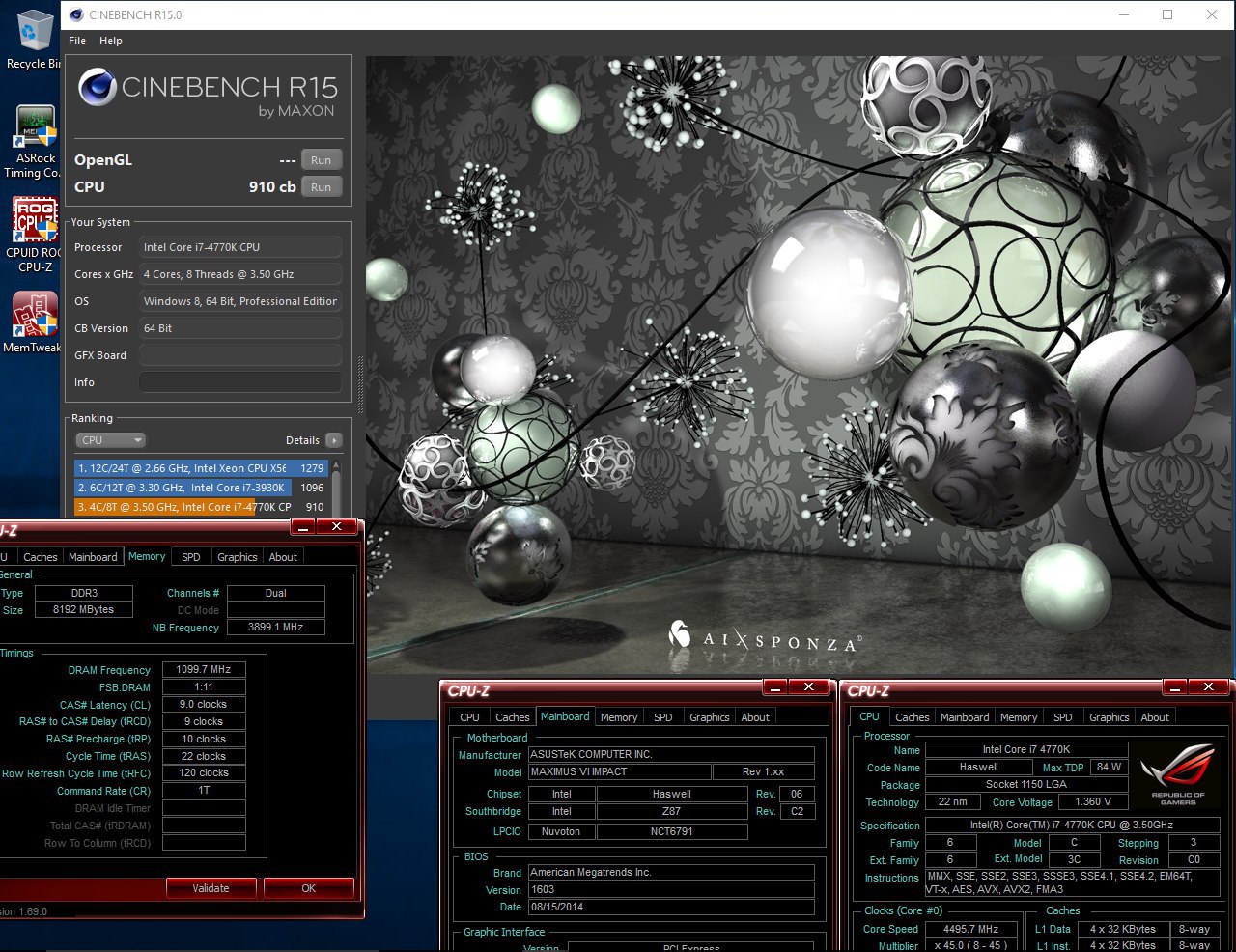Click BIOS Version value 1603
This screenshot has width=1236, height=952.
(x=671, y=889)
